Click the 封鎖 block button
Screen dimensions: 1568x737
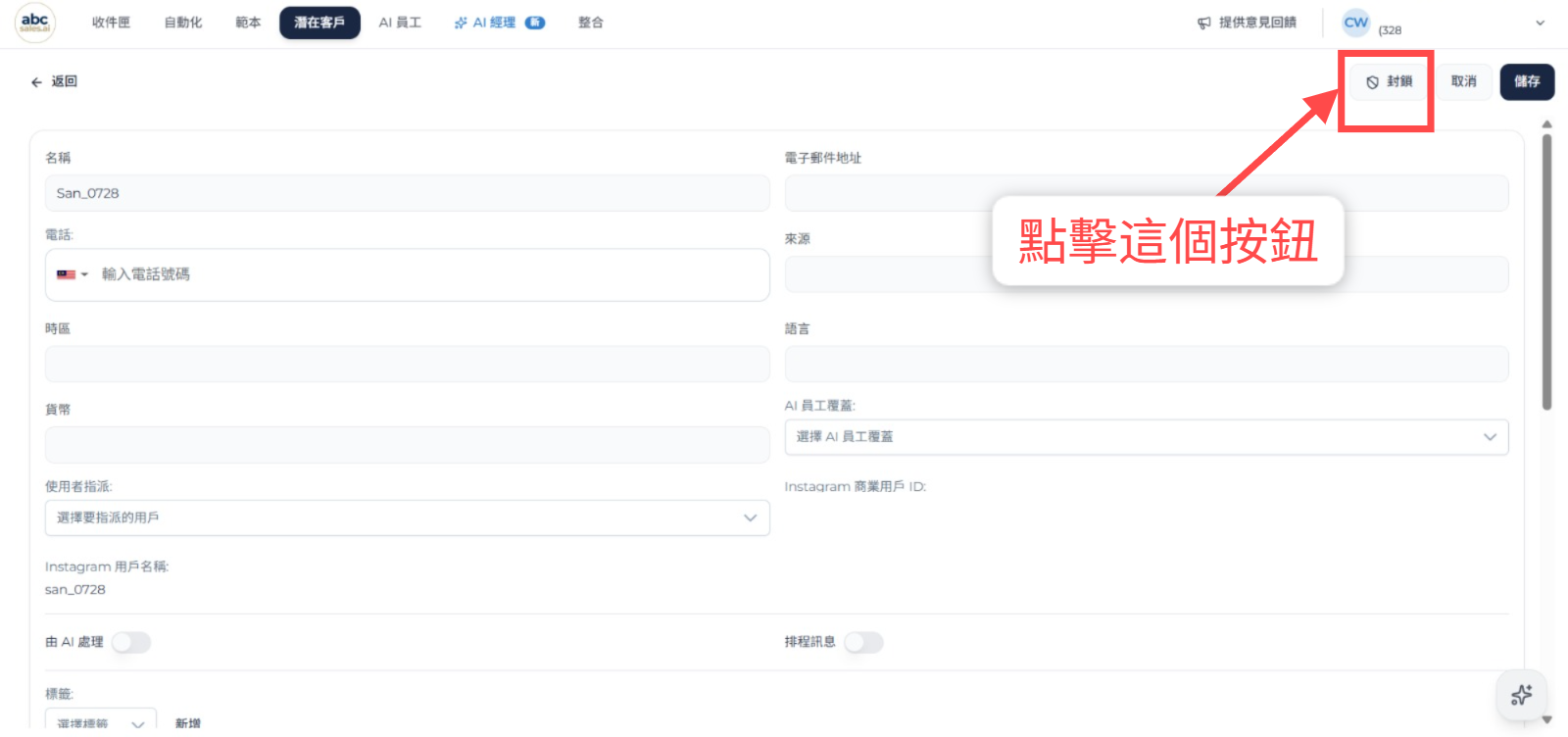[1389, 81]
